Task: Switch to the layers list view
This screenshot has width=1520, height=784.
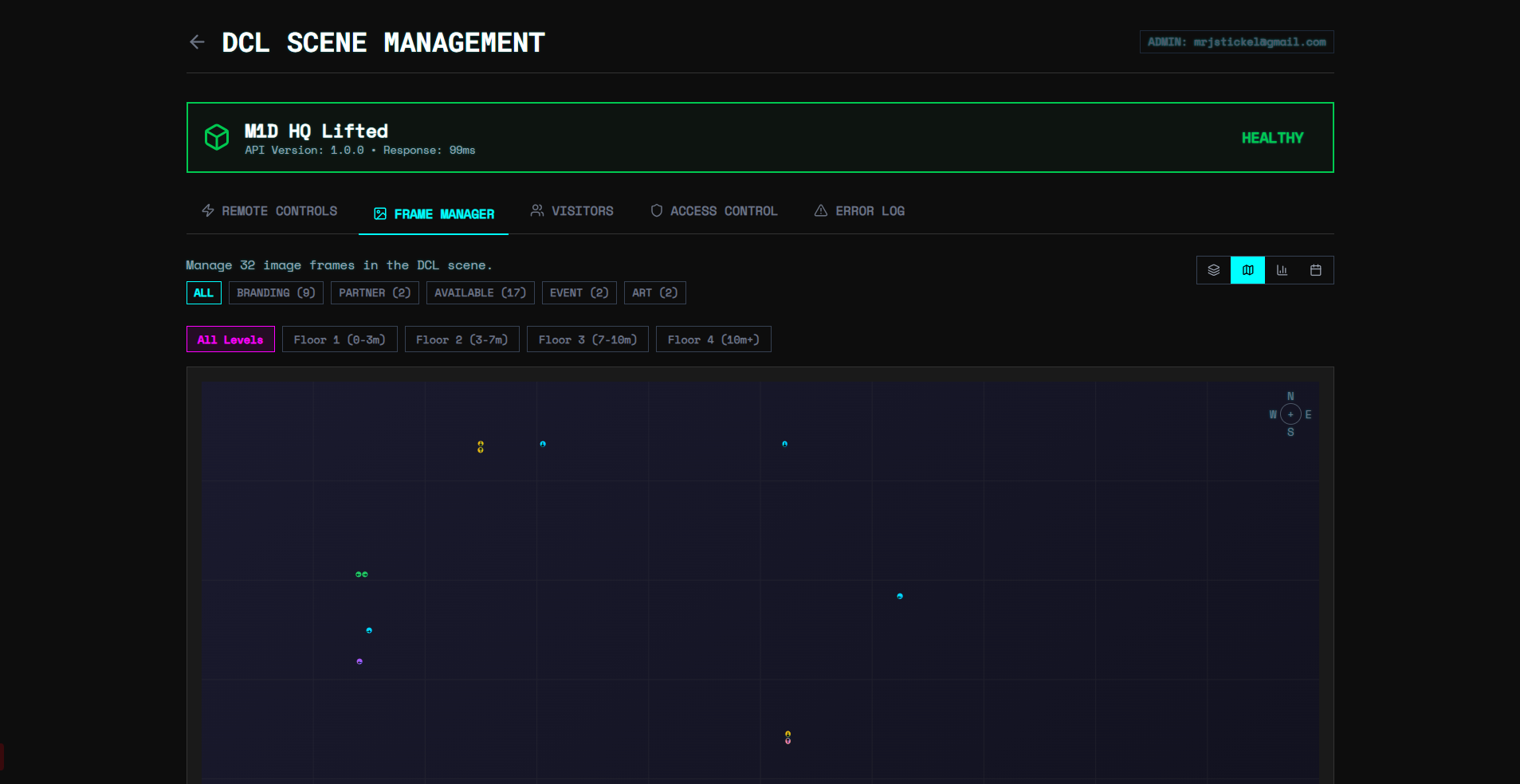Action: [1213, 270]
